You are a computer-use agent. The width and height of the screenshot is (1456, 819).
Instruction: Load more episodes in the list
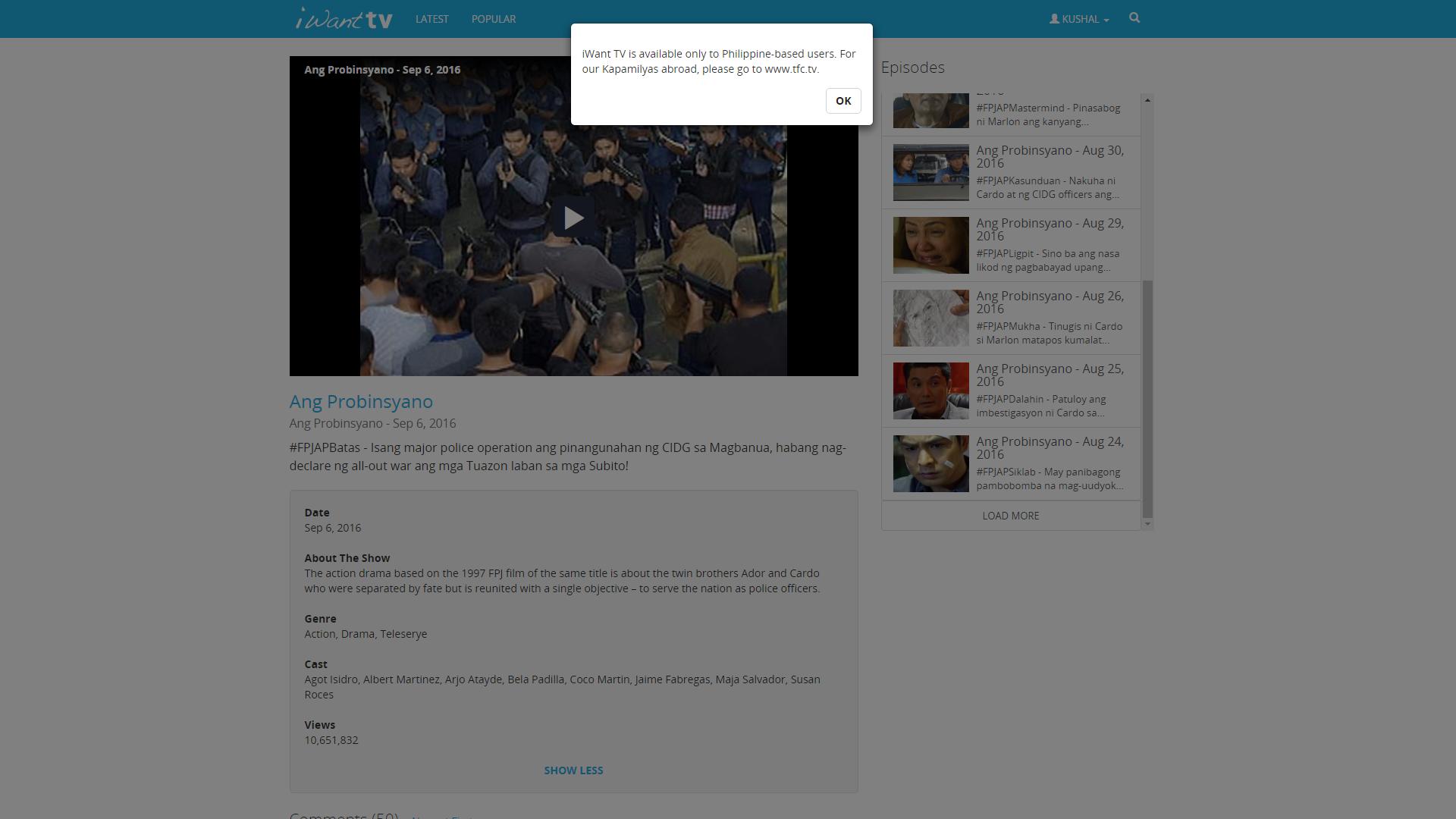1010,516
